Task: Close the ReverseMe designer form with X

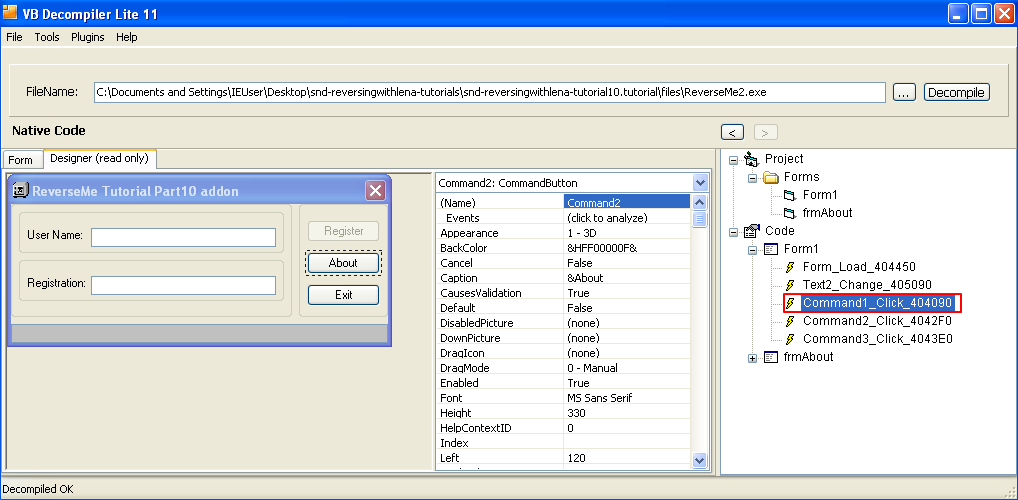Action: [x=376, y=190]
